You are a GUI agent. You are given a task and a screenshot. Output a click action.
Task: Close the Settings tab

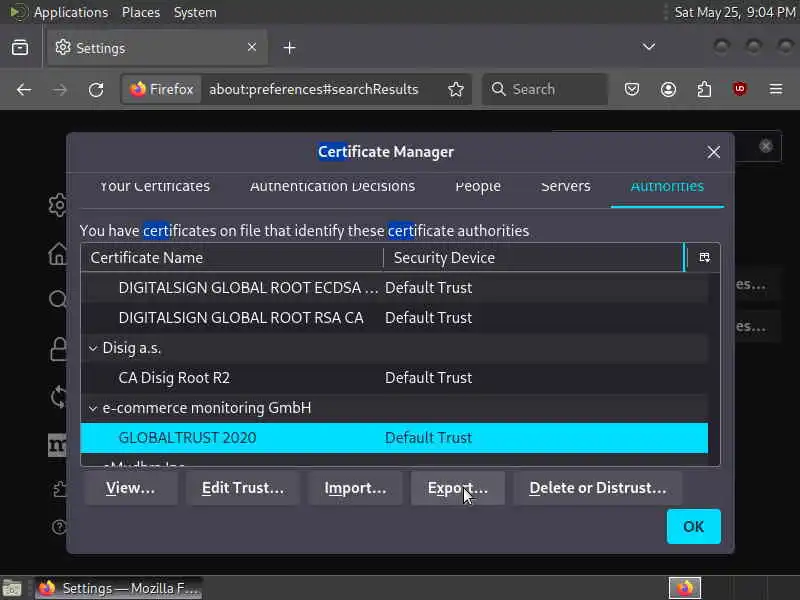click(252, 47)
